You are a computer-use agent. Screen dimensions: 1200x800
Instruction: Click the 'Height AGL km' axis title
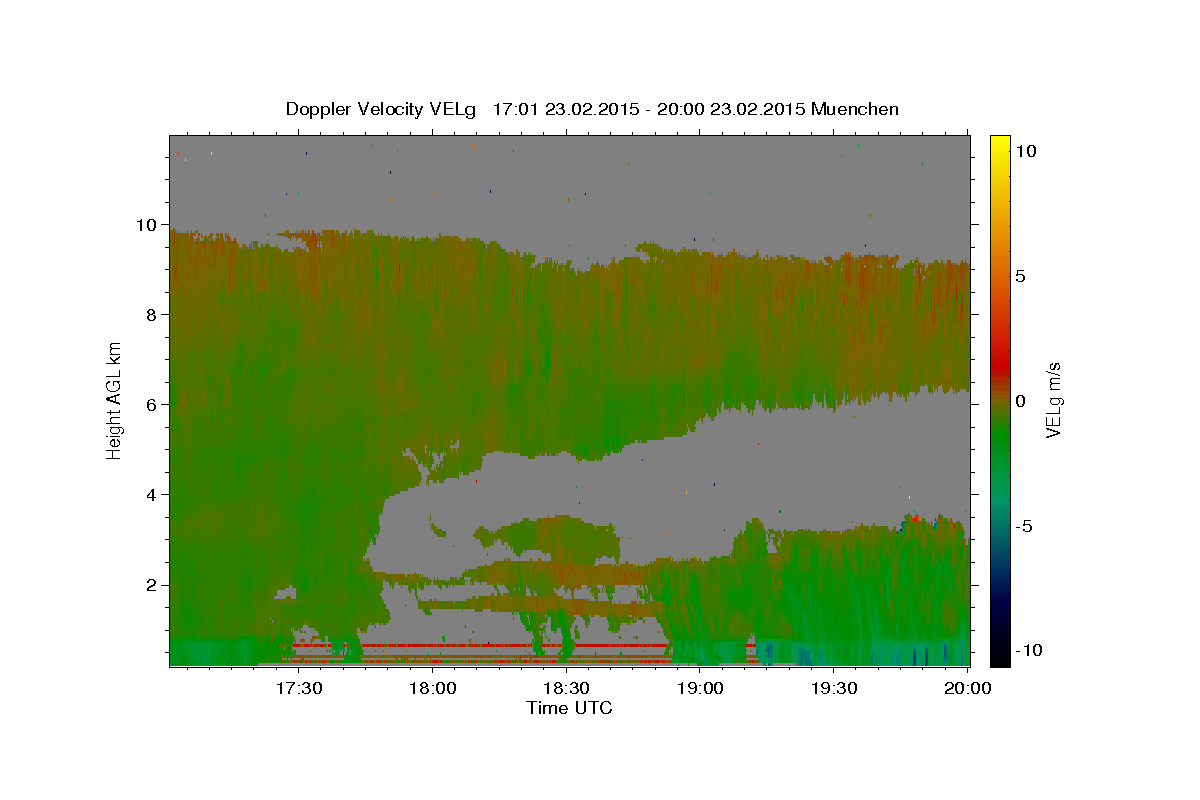[115, 399]
